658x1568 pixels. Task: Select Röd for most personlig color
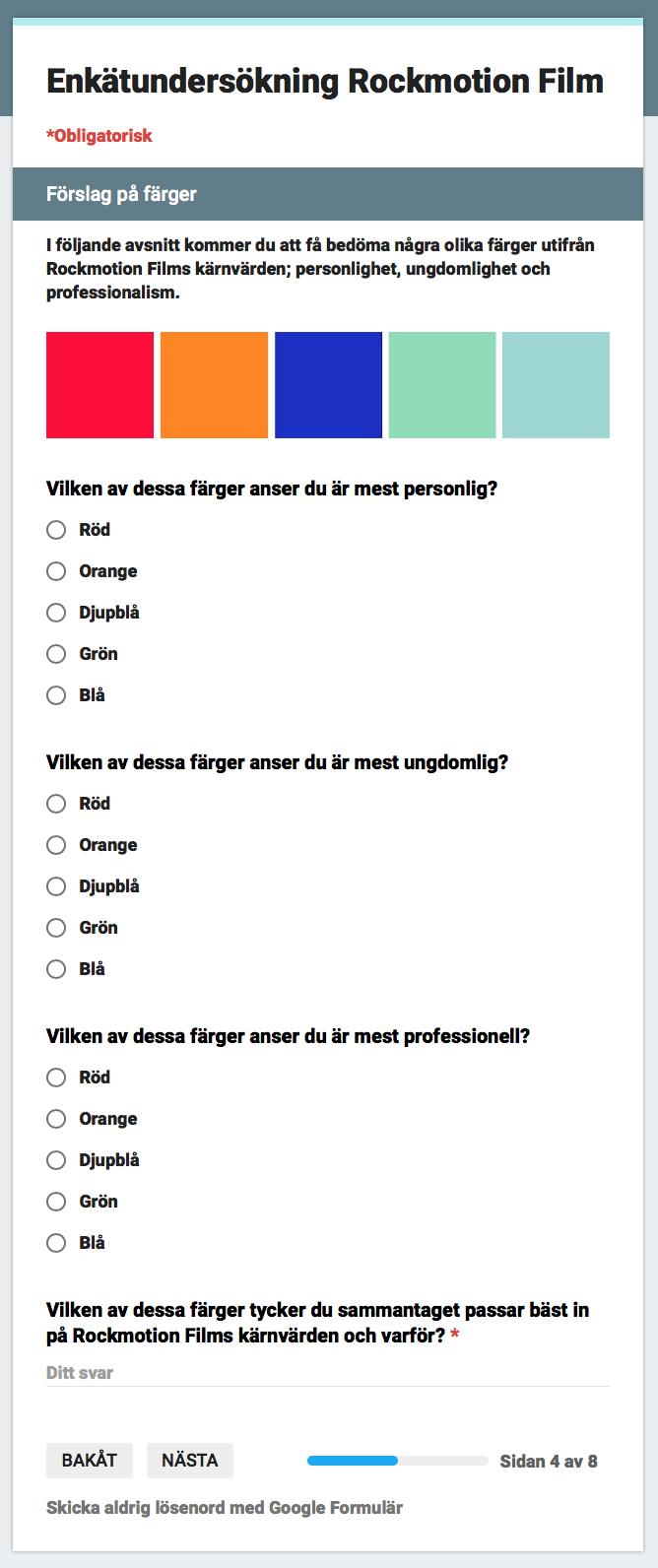tap(56, 530)
